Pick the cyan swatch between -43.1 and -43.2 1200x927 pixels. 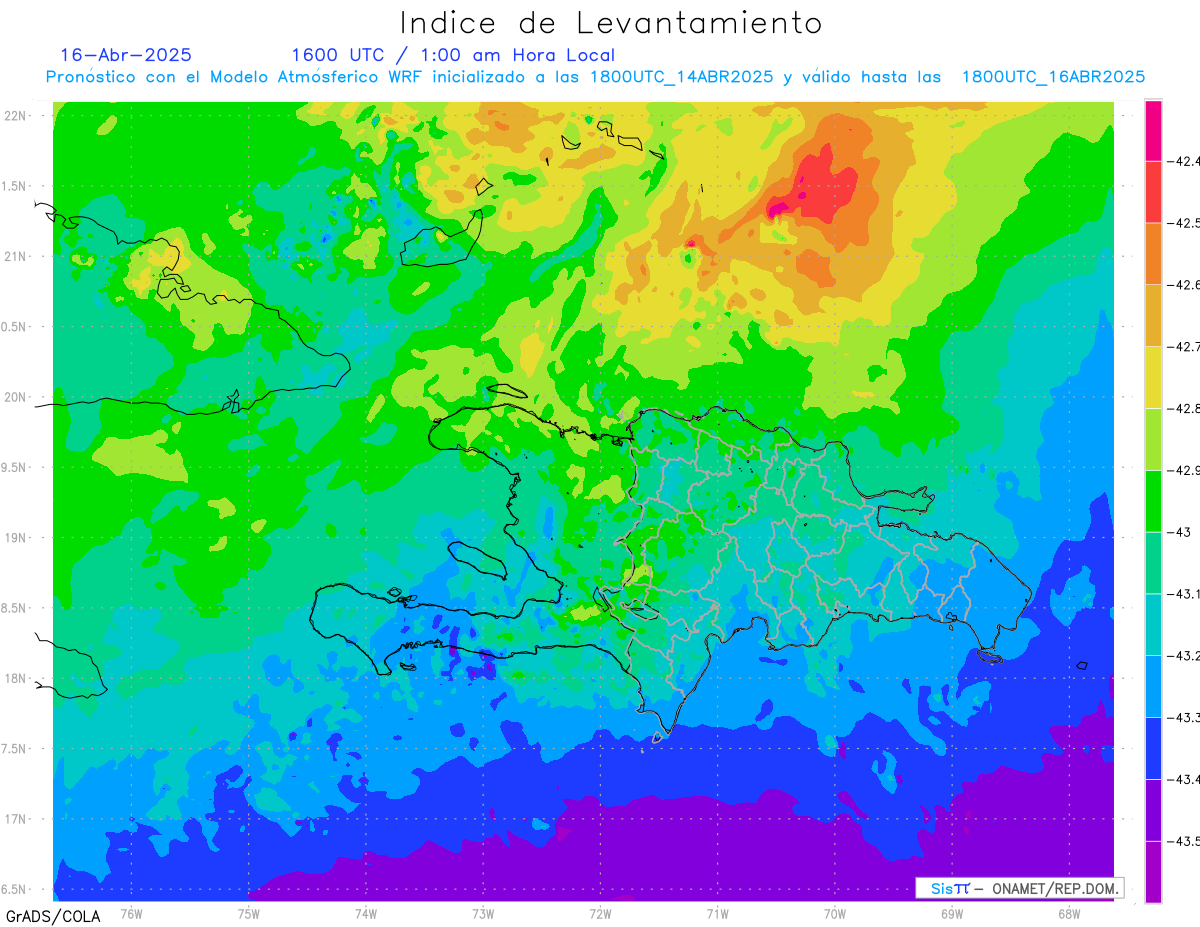click(1153, 625)
